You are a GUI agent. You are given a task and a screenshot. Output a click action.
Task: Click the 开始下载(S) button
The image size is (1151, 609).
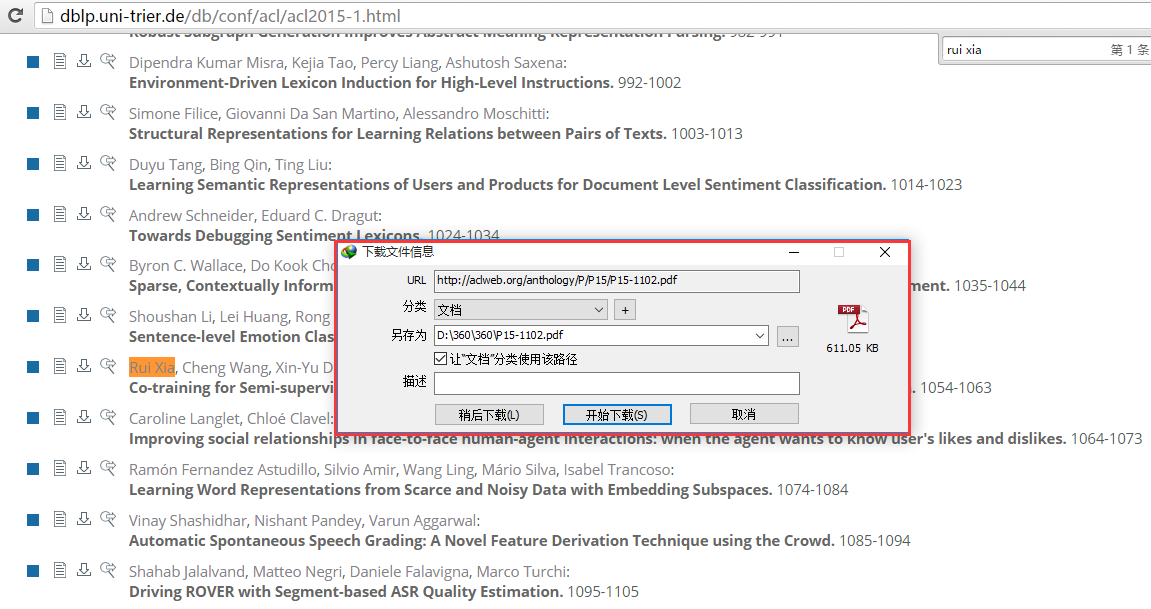(617, 415)
